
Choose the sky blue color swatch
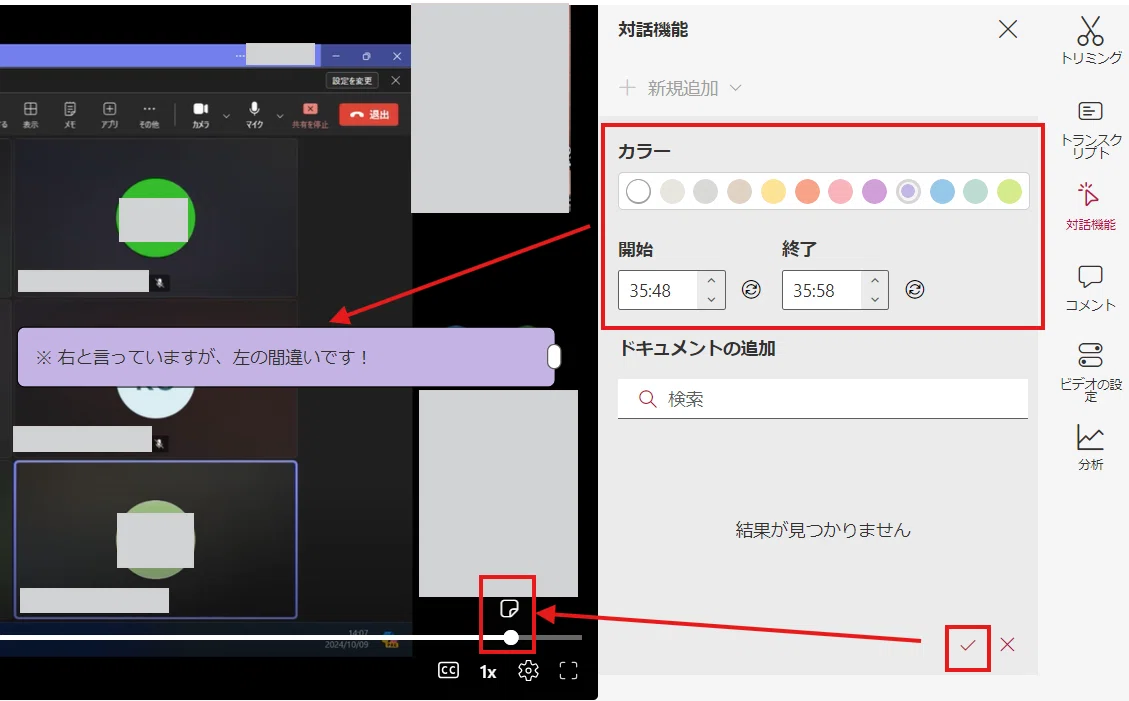[942, 191]
